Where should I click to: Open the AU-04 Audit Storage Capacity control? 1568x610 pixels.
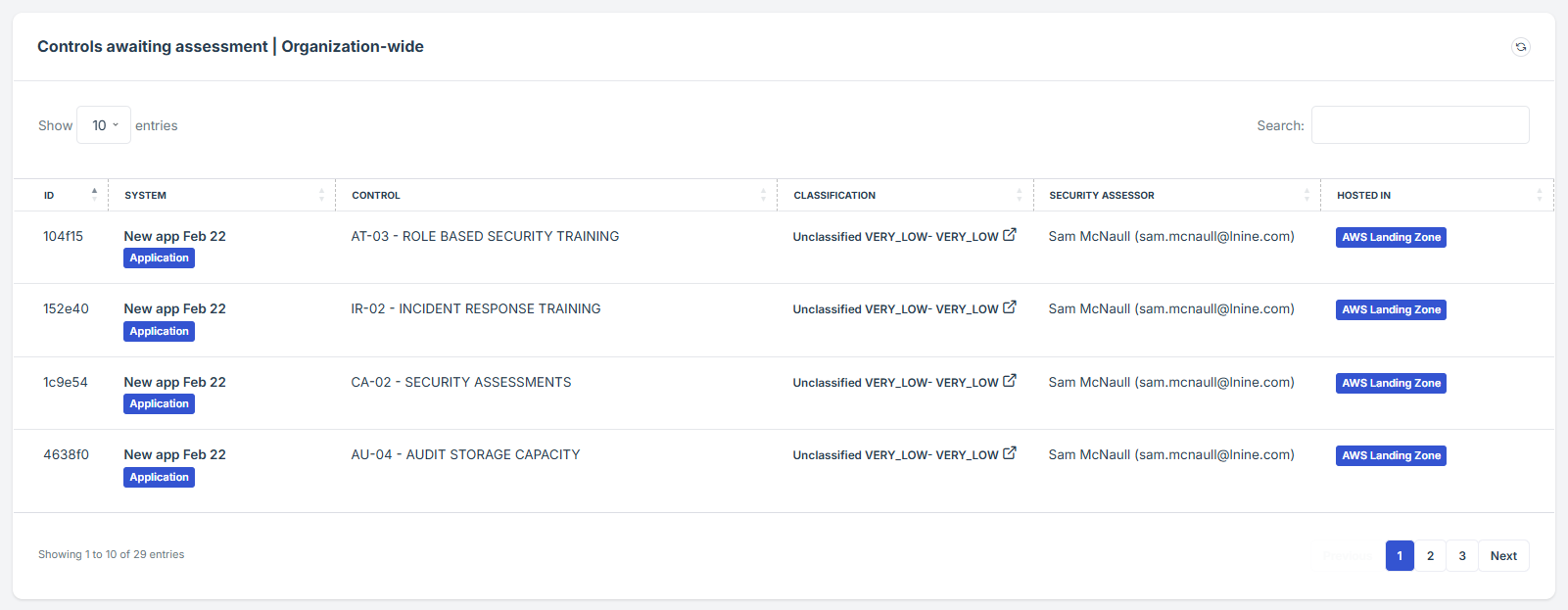[465, 454]
